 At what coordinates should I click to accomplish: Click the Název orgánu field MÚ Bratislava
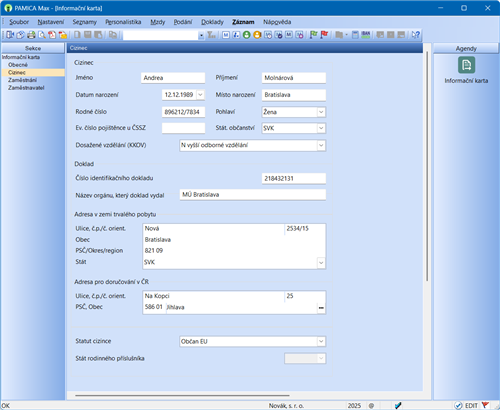coord(253,195)
